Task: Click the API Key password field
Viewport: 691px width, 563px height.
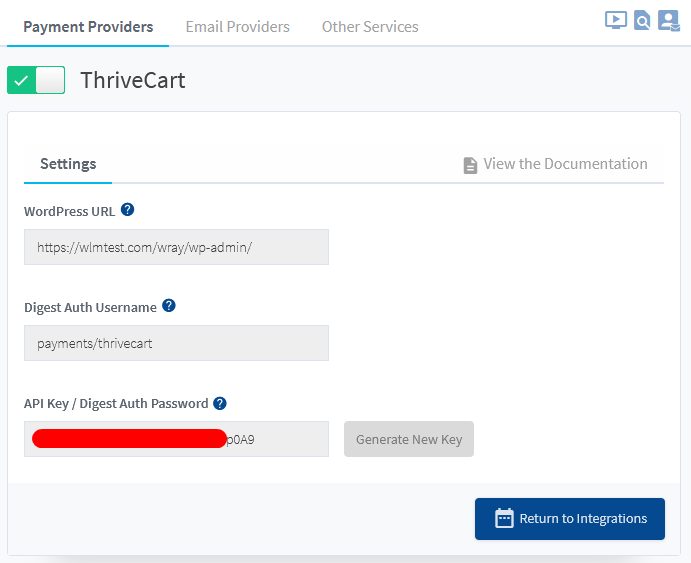Action: 176,439
